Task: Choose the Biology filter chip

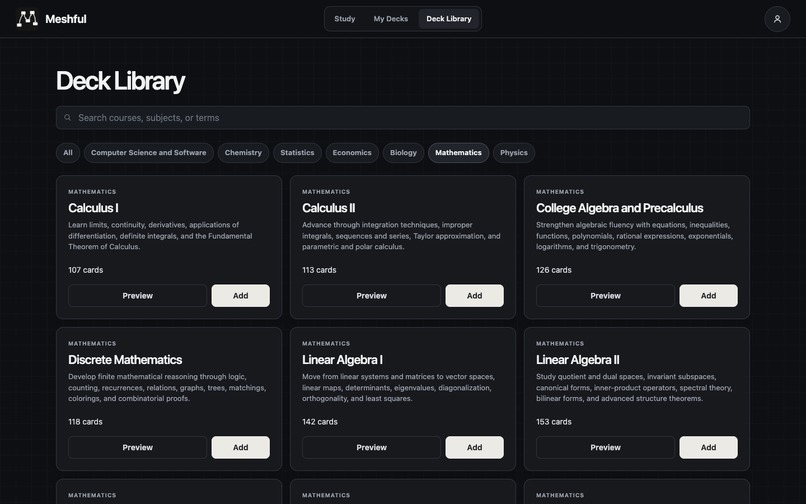Action: coord(403,153)
